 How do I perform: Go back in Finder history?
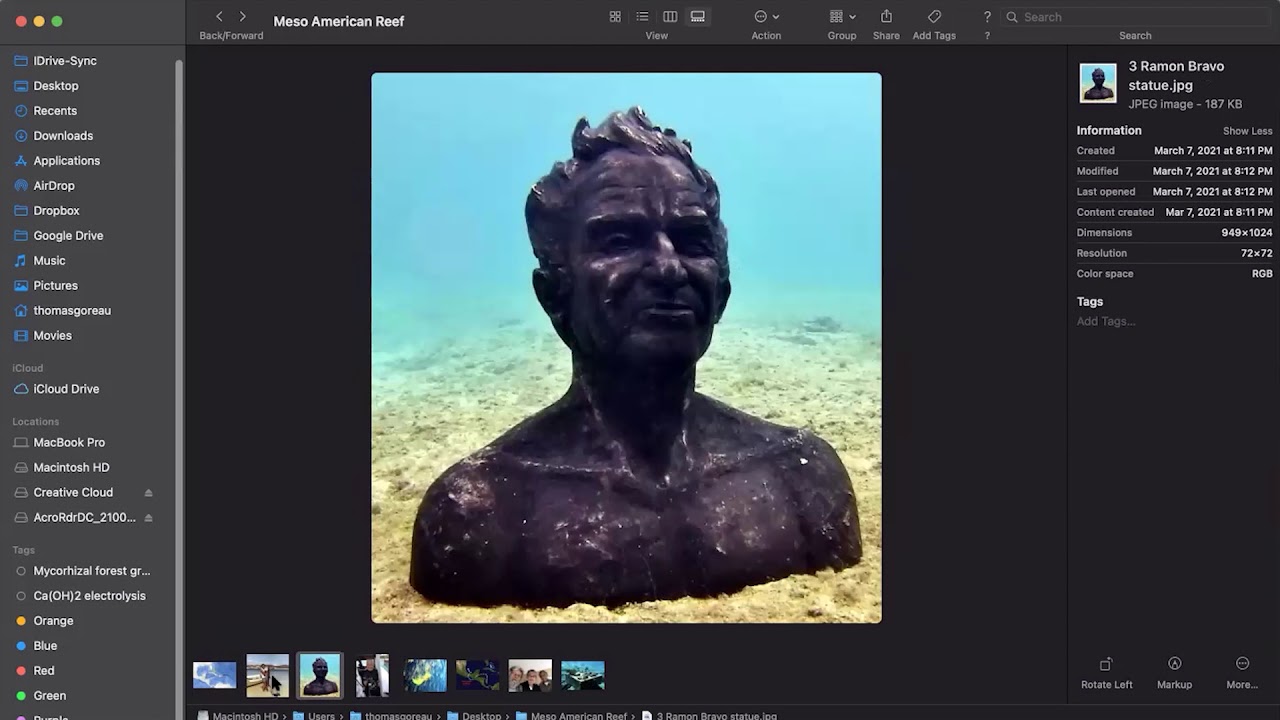(x=219, y=17)
